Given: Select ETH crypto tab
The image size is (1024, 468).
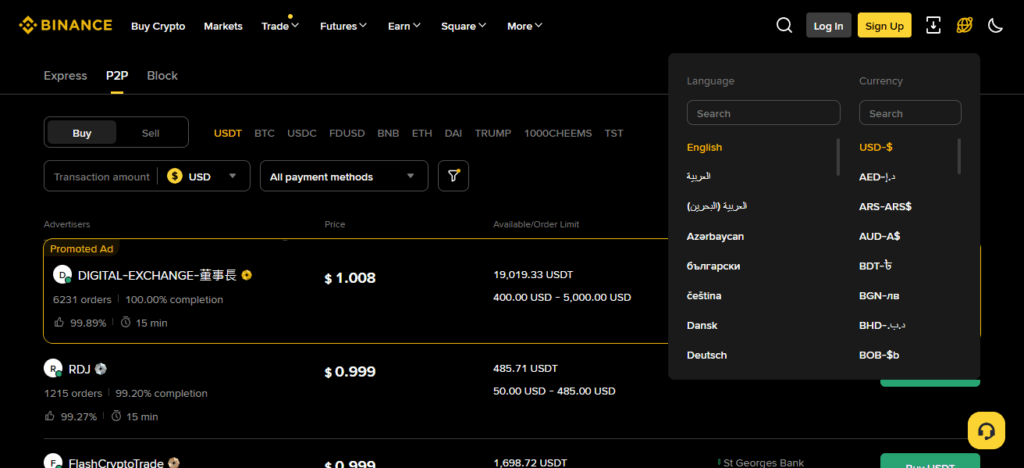Looking at the screenshot, I should tap(422, 133).
